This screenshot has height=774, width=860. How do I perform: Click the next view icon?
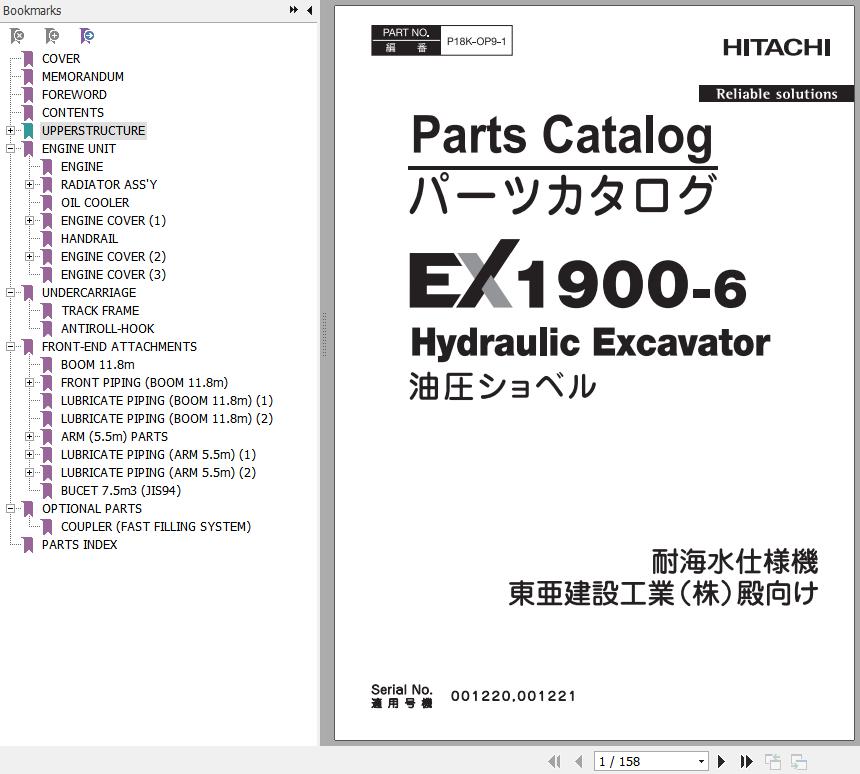point(799,761)
